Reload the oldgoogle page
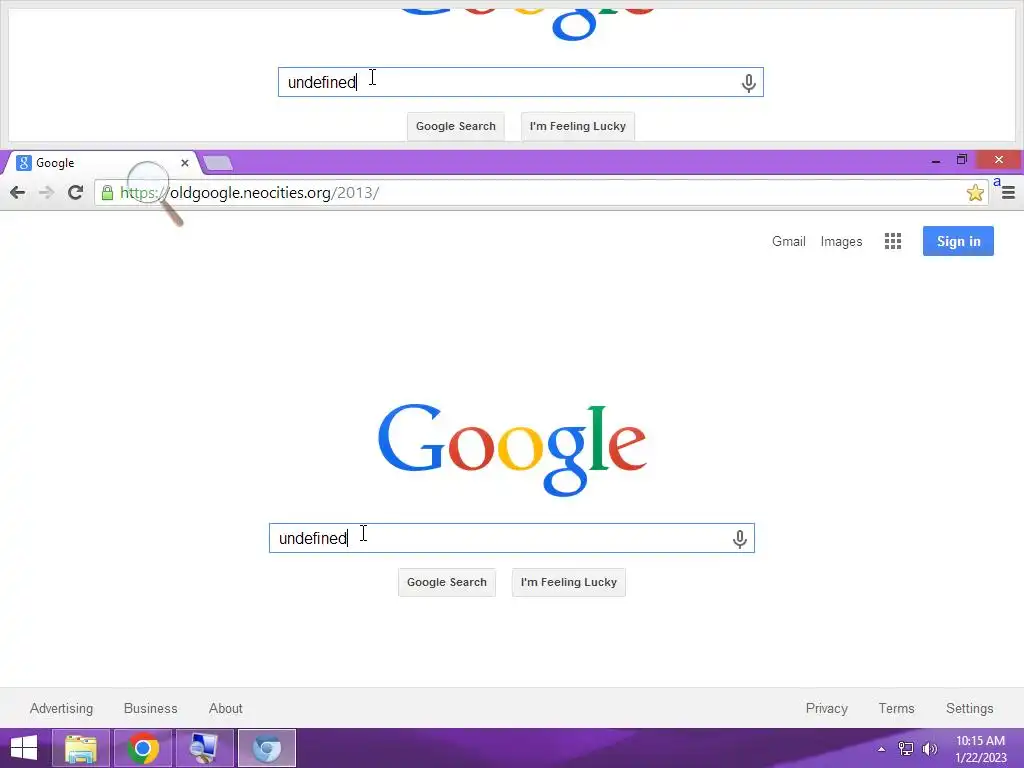1024x768 pixels. (76, 193)
